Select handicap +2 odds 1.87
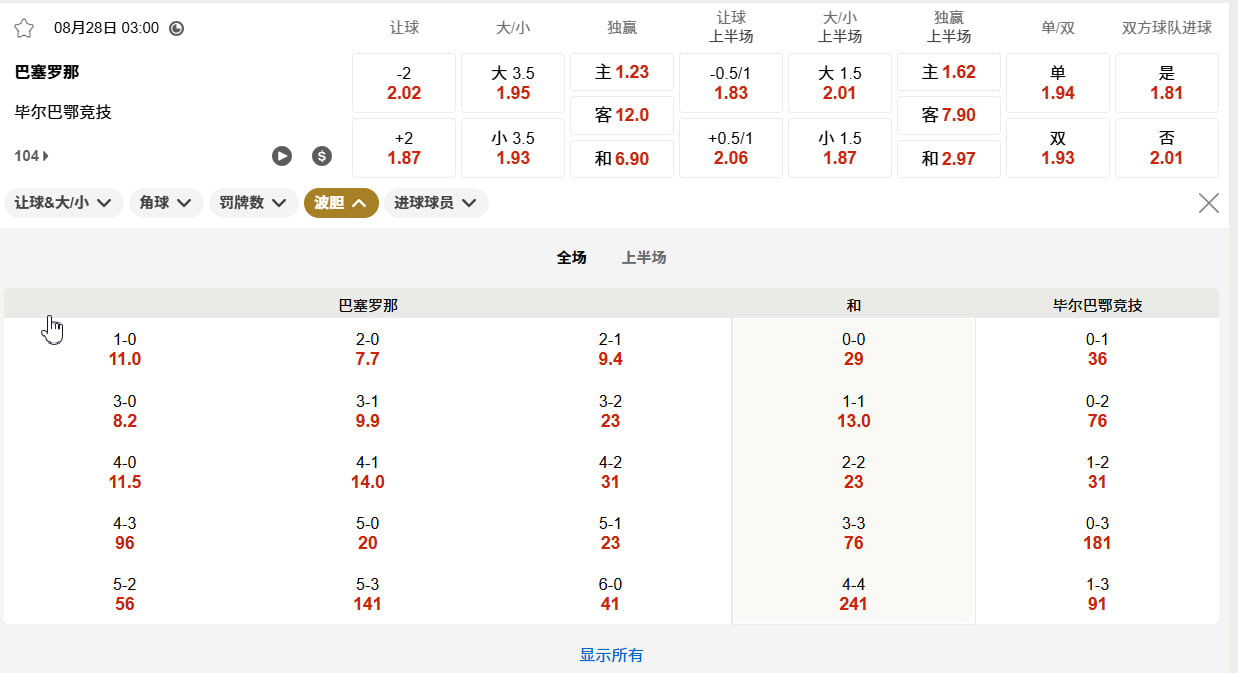Screen dimensions: 1238x673 [404, 148]
